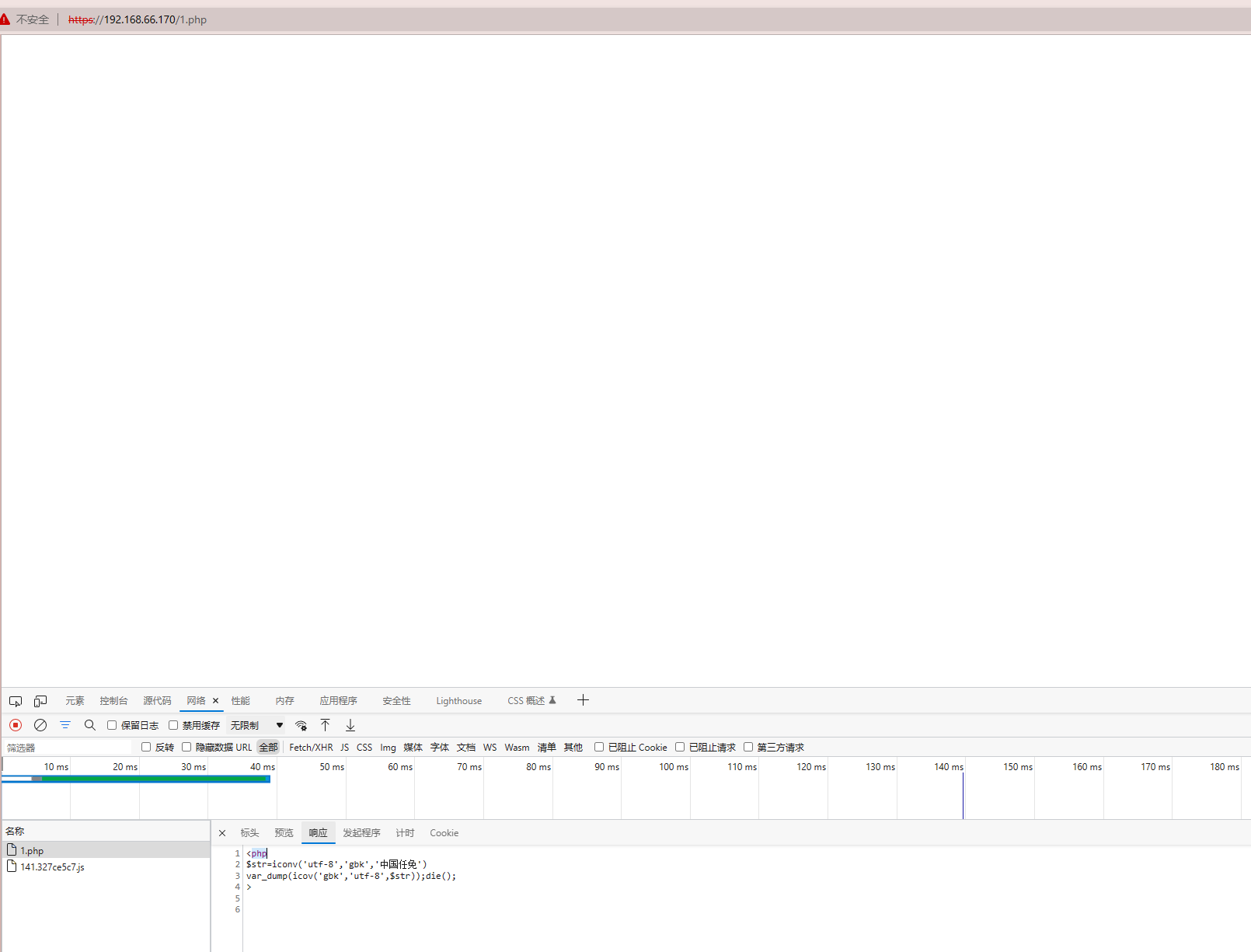This screenshot has height=952, width=1251.
Task: Open network search with magnifier icon
Action: pos(90,725)
